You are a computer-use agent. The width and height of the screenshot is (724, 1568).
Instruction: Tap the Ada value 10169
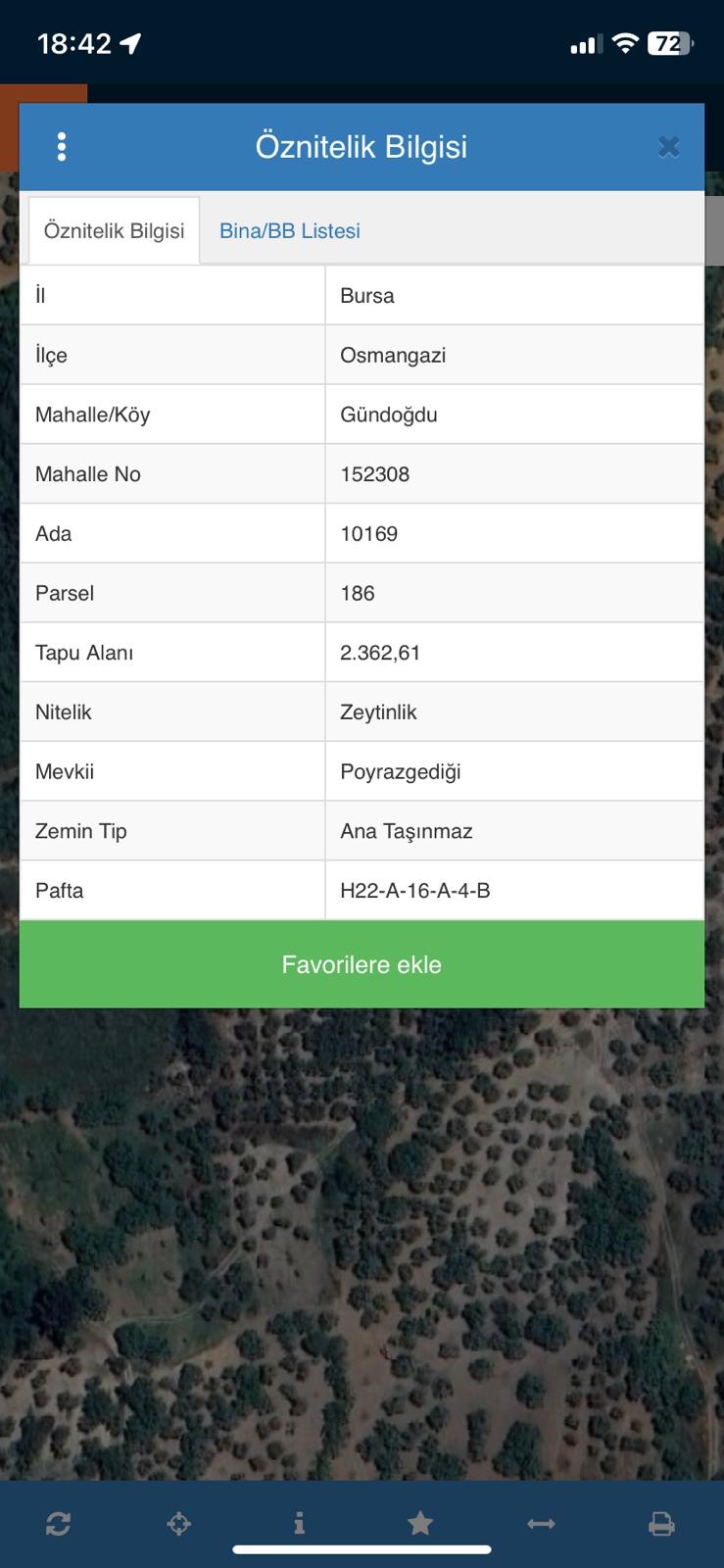[369, 534]
